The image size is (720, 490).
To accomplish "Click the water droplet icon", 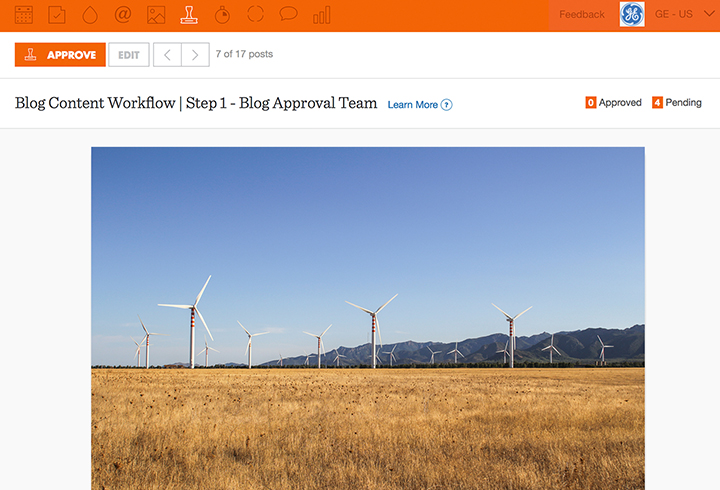I will (x=90, y=15).
